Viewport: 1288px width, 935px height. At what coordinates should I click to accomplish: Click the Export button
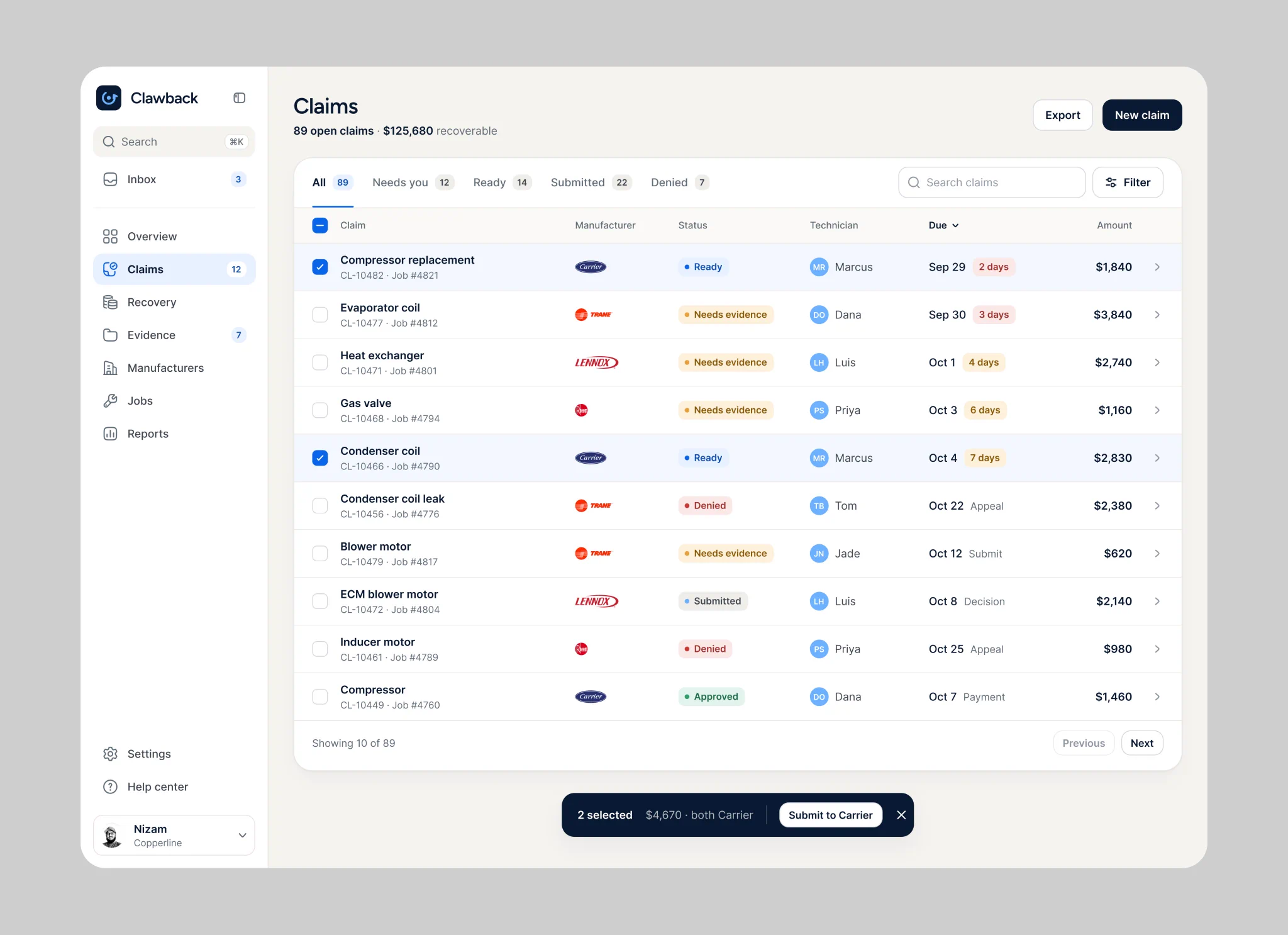tap(1063, 115)
